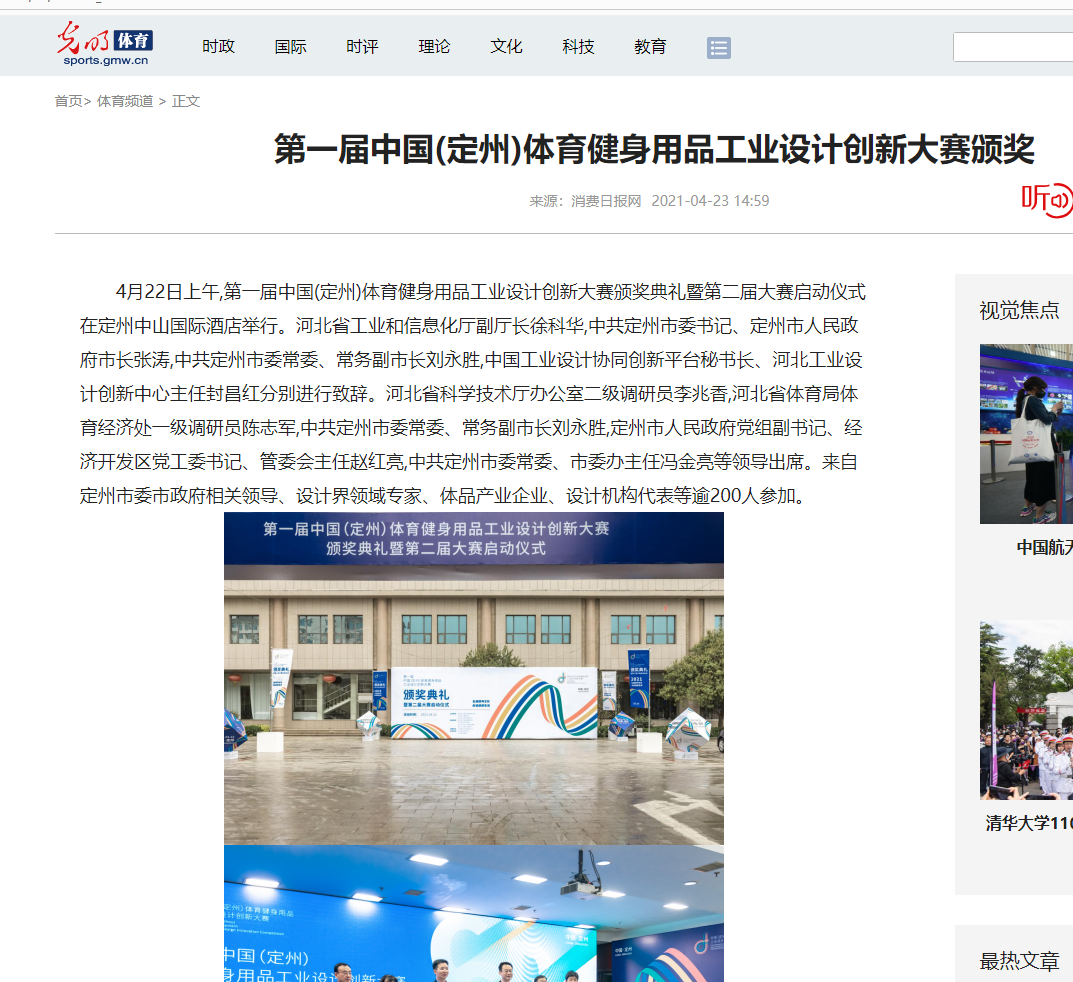1073x982 pixels.
Task: Choose 文化 in the navigation bar
Action: (506, 46)
